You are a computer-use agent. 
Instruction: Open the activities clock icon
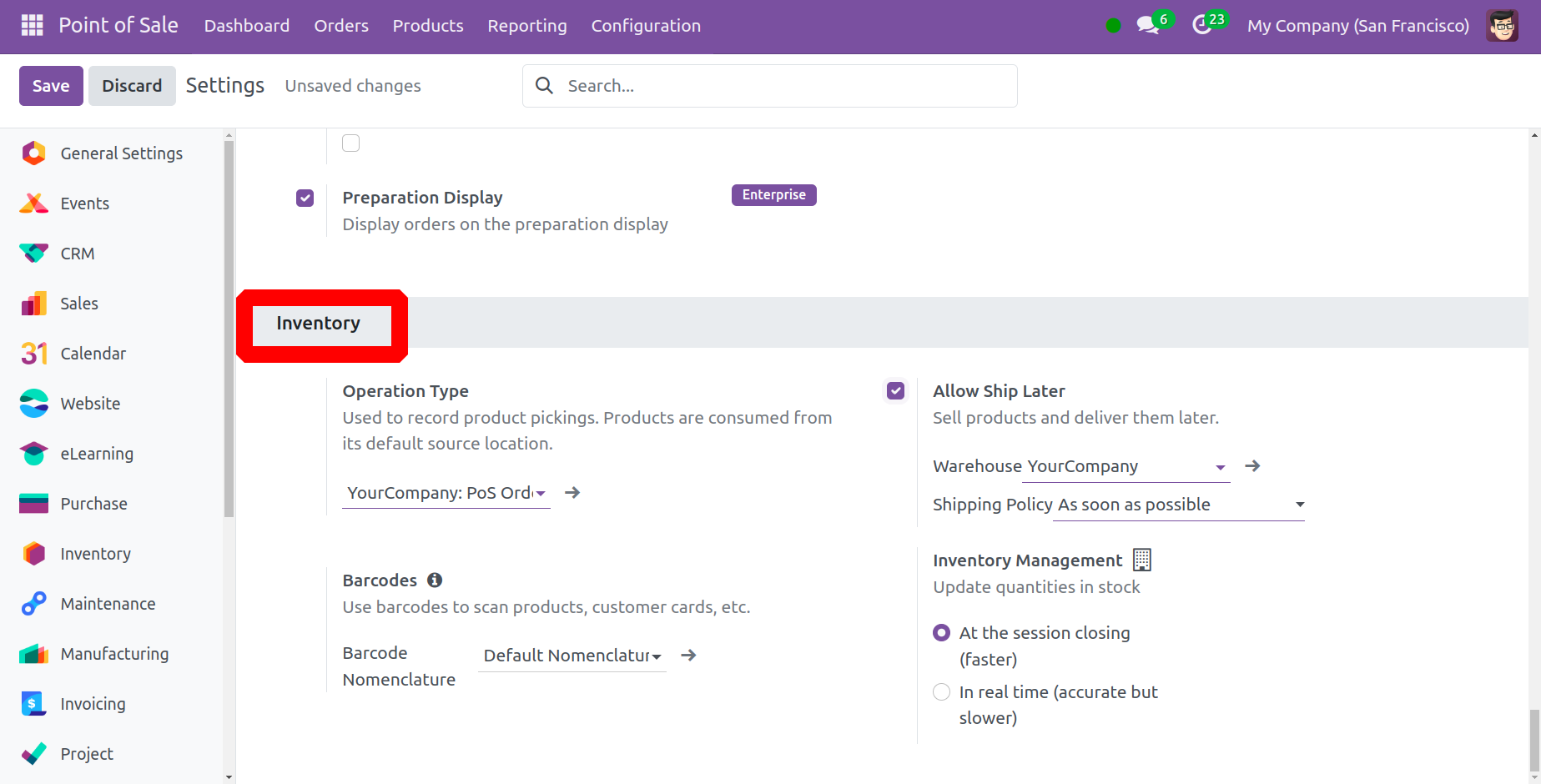tap(1201, 26)
